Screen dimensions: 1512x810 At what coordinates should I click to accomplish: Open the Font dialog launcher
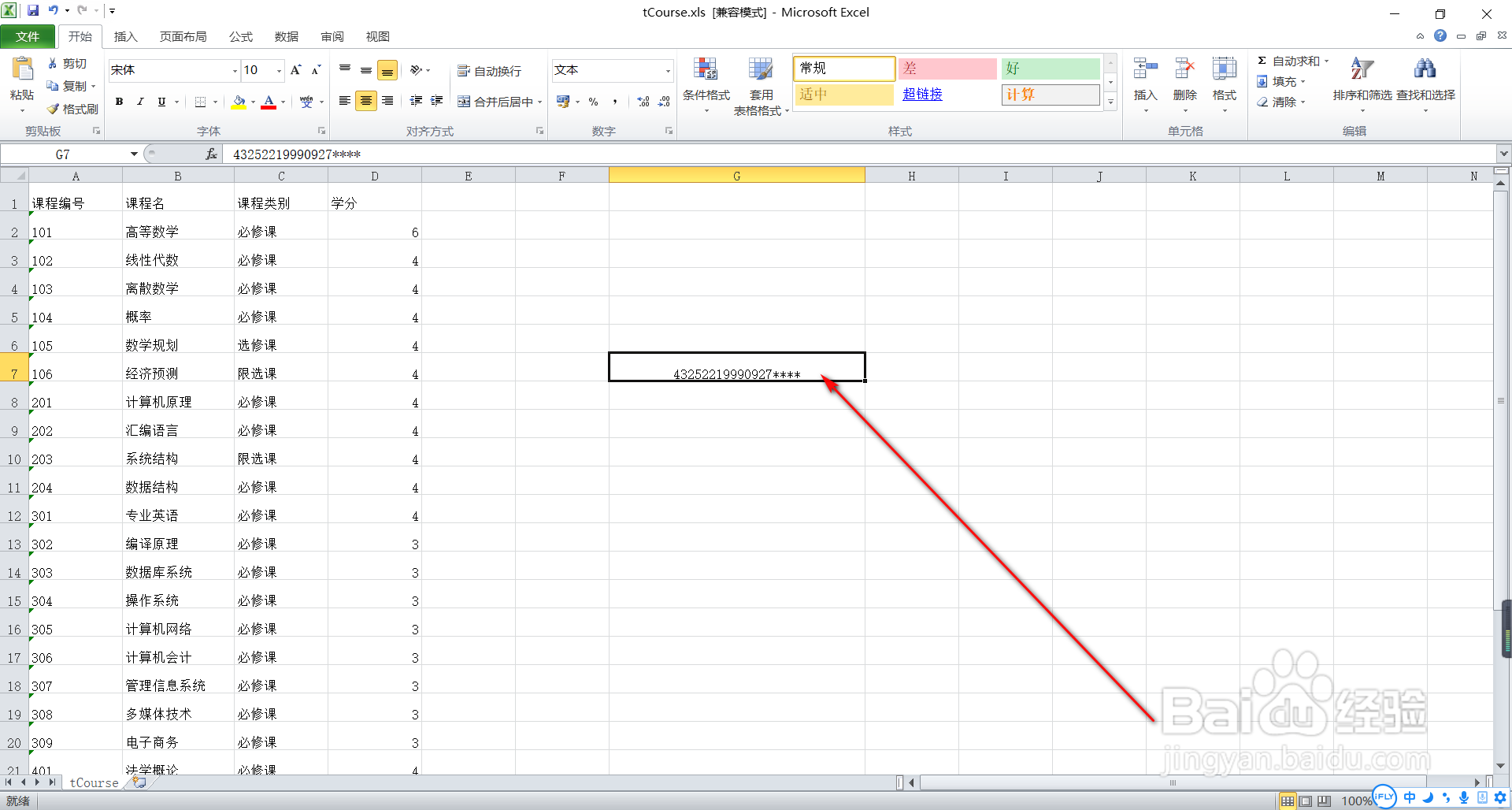(x=321, y=131)
